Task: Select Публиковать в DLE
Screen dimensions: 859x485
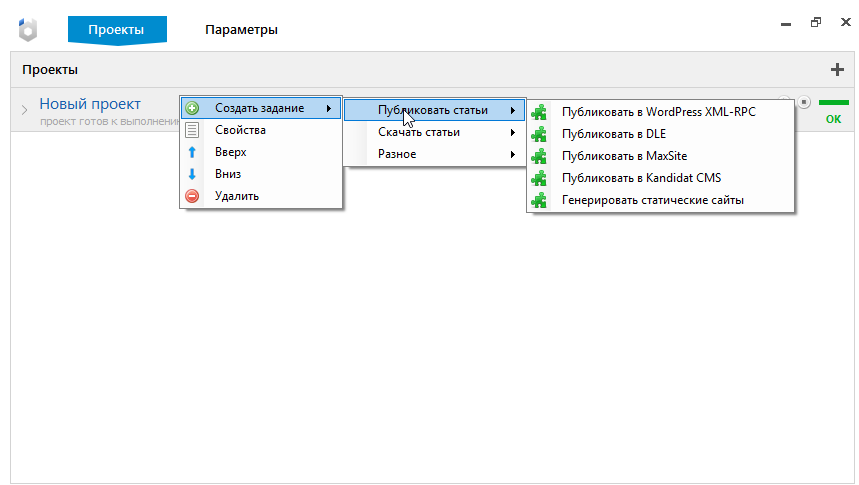Action: [661, 134]
